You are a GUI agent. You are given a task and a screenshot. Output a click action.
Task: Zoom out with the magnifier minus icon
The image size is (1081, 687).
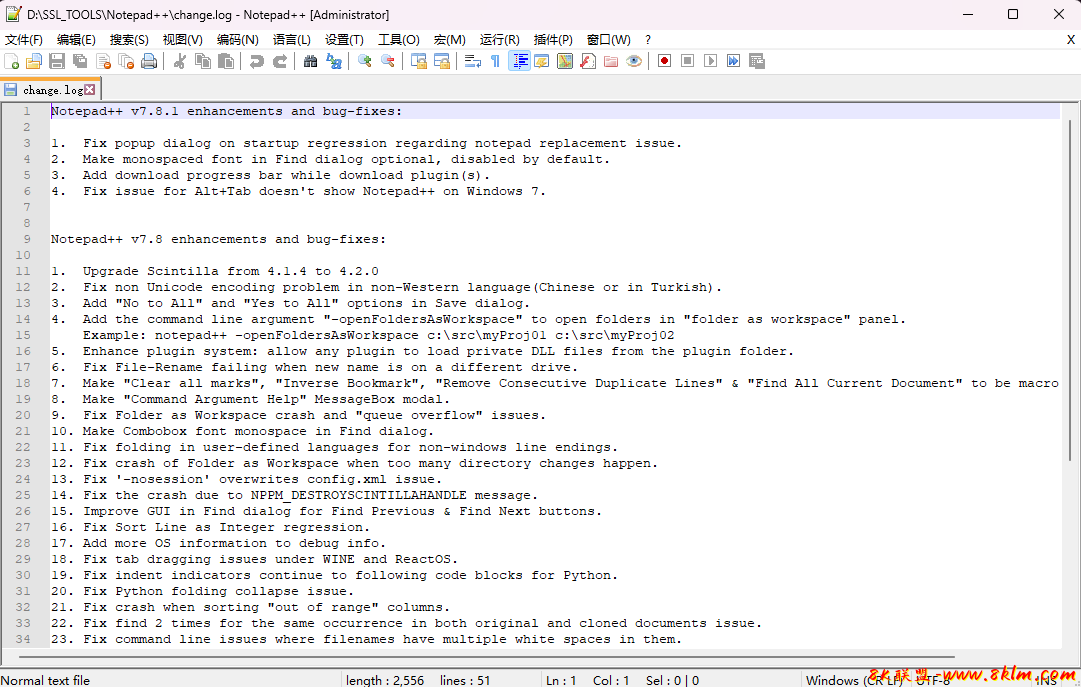pos(387,61)
